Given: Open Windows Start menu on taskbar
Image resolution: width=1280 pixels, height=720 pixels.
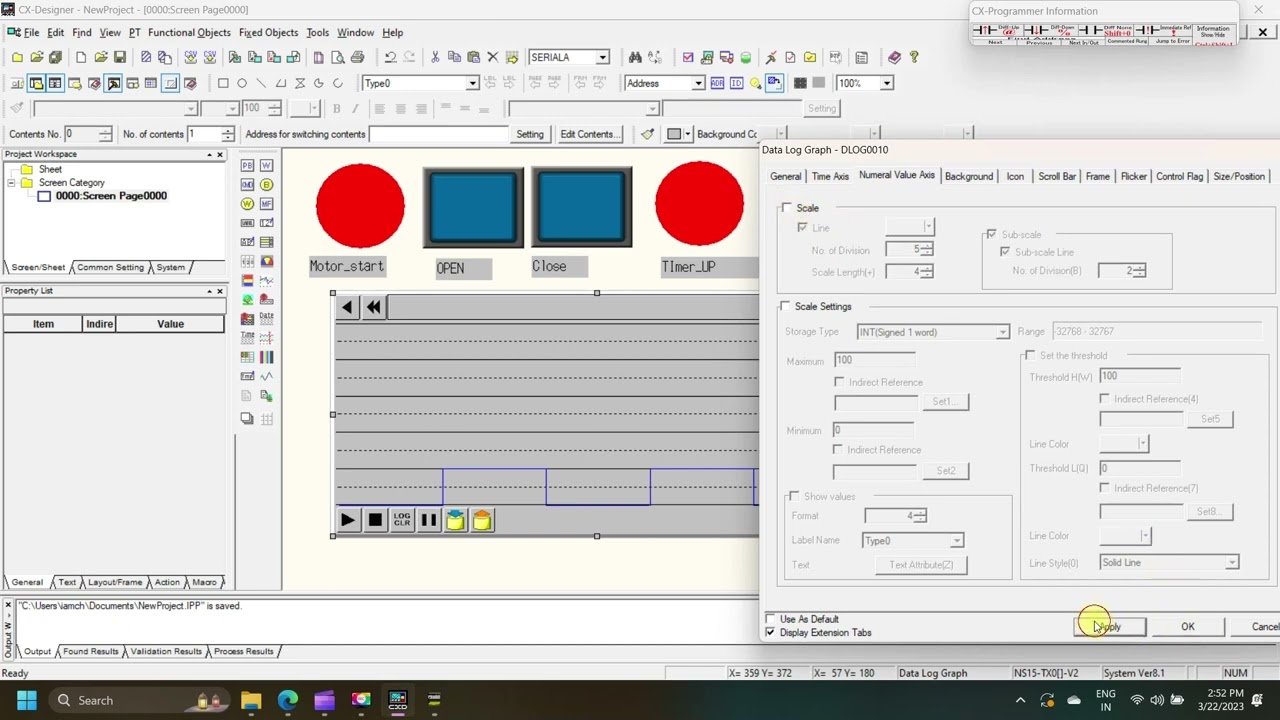Looking at the screenshot, I should (26, 700).
